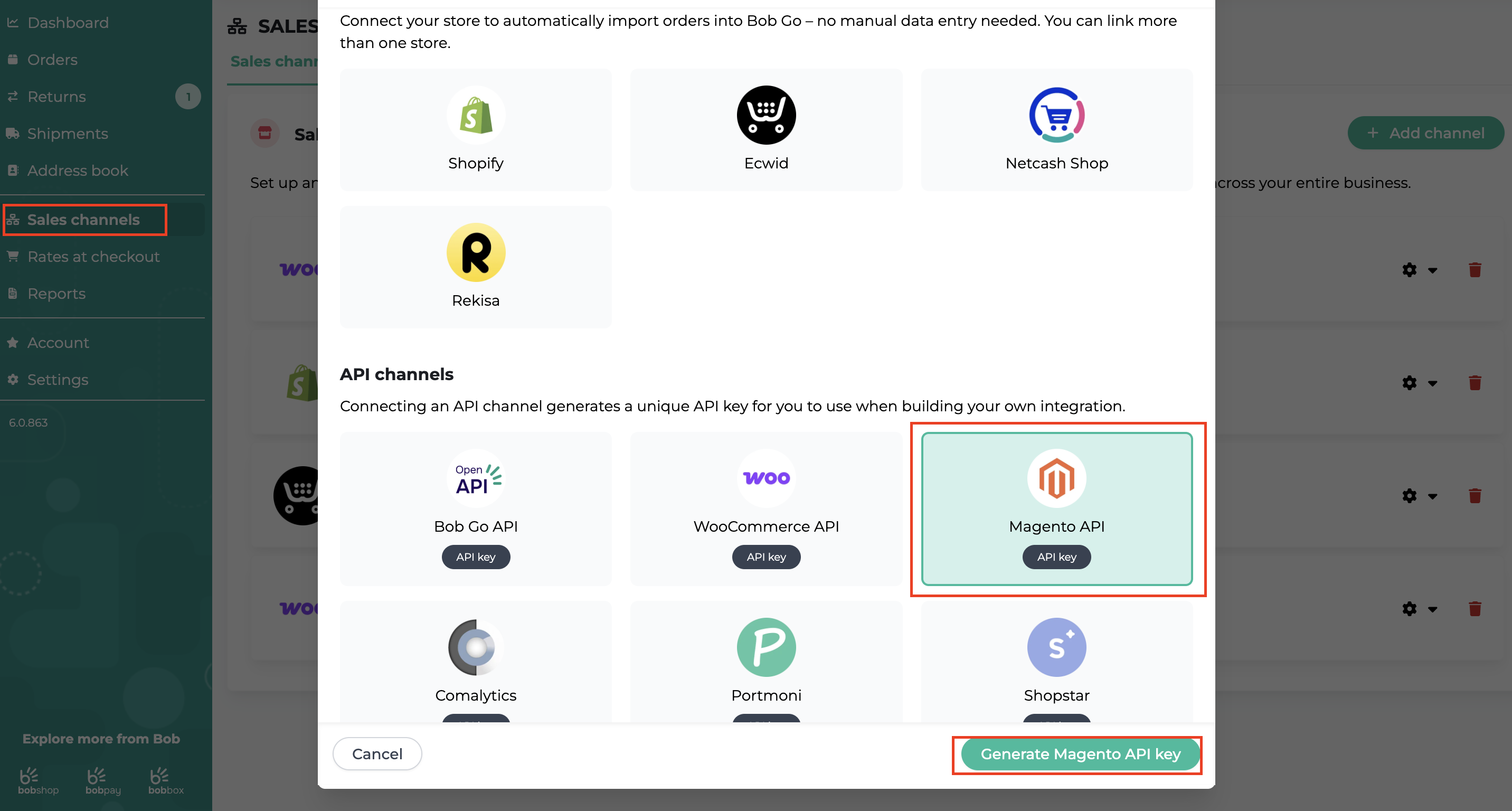
Task: Delete the first sales channel with trash icon
Action: point(1475,270)
